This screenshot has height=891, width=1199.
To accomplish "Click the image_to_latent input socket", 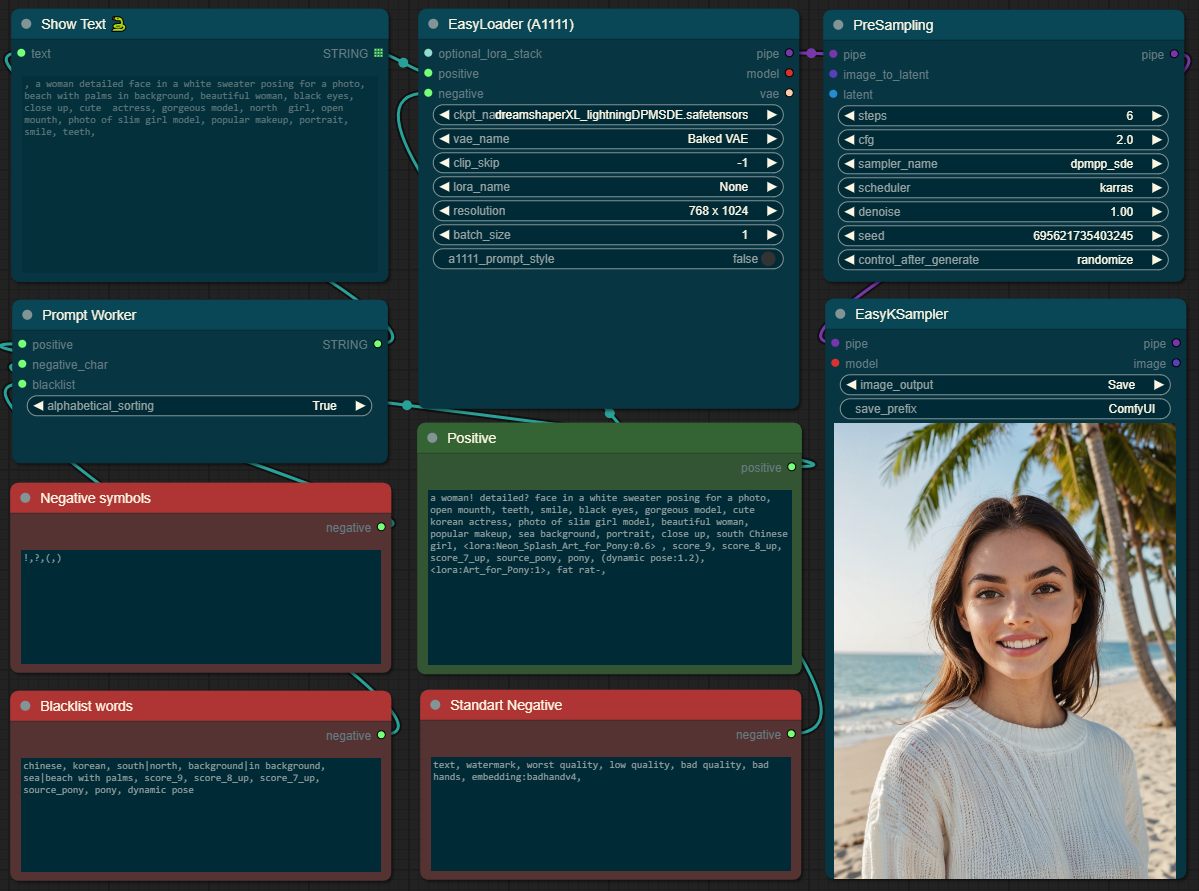I will pos(833,74).
